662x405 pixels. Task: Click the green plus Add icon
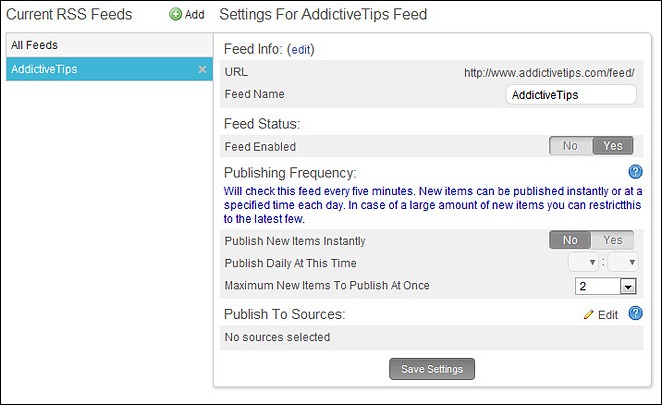tap(175, 14)
